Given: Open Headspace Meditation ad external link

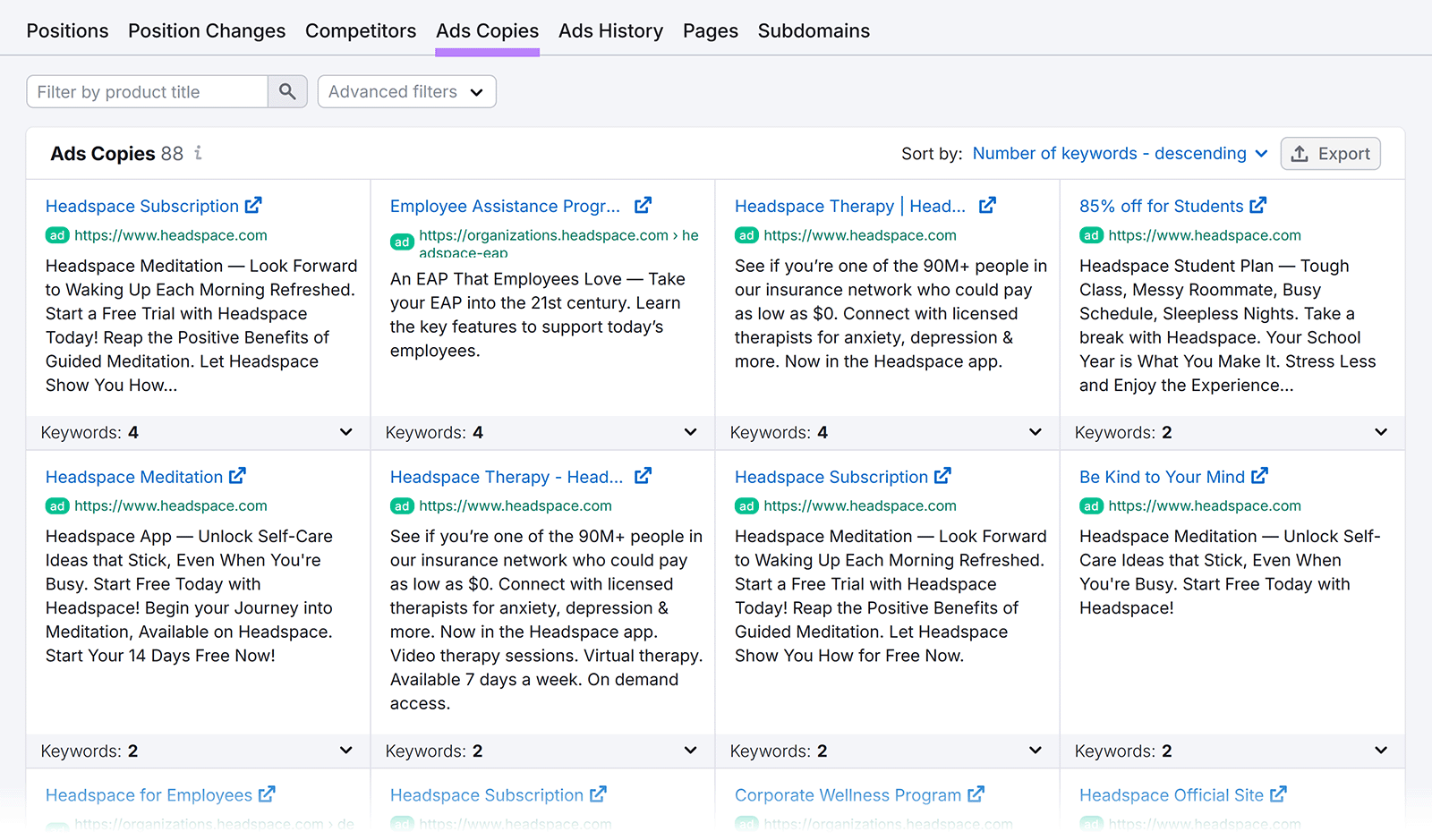Looking at the screenshot, I should pos(237,476).
